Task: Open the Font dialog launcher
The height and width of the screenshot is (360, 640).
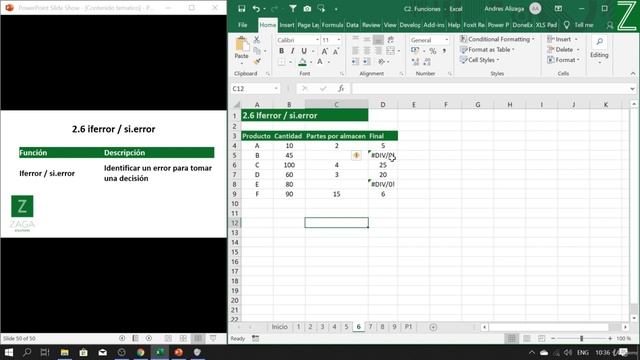Action: click(x=342, y=74)
